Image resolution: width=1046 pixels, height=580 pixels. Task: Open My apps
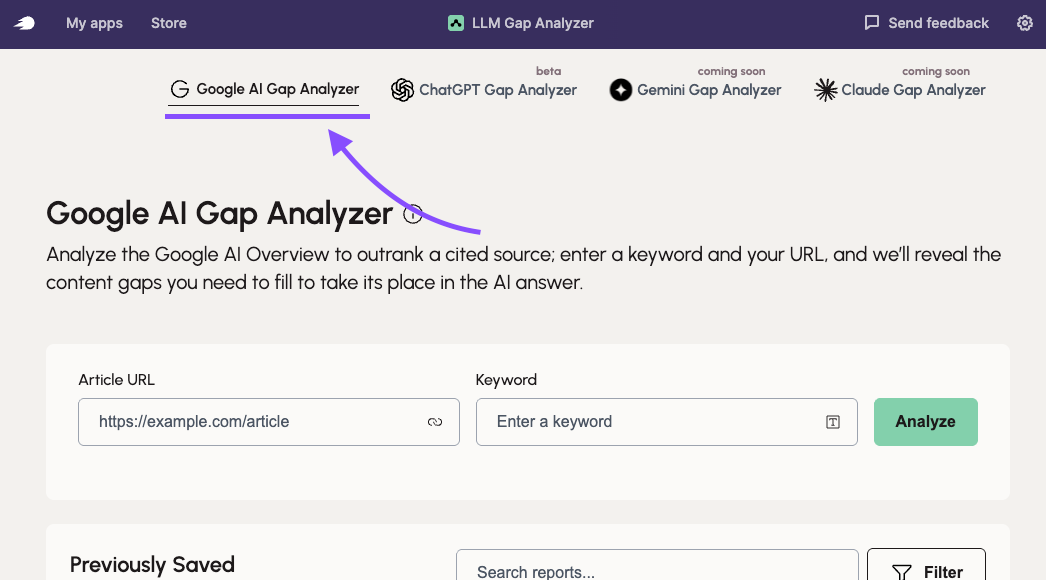point(94,23)
